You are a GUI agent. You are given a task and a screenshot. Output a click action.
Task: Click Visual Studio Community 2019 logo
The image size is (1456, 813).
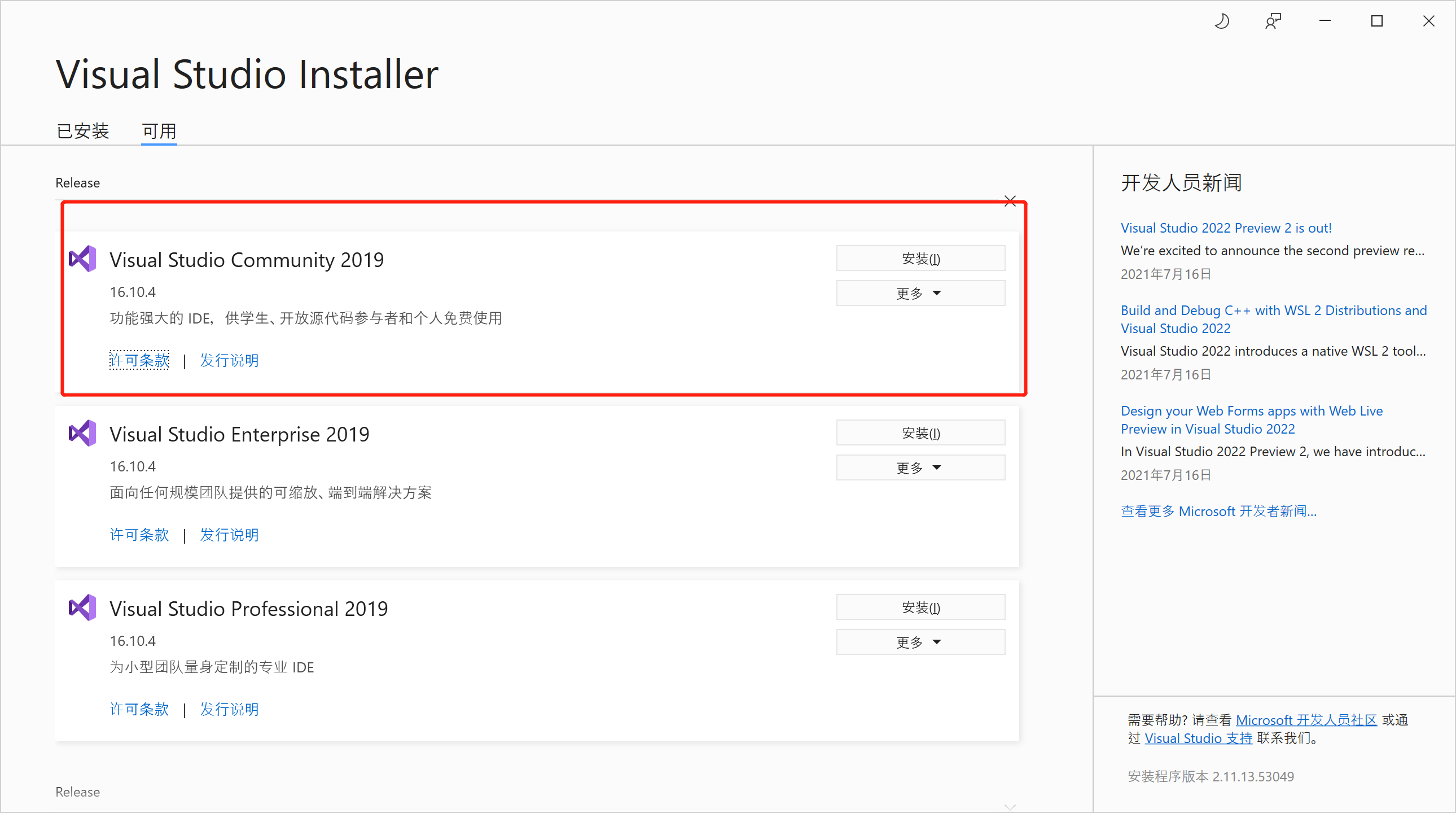click(x=82, y=259)
